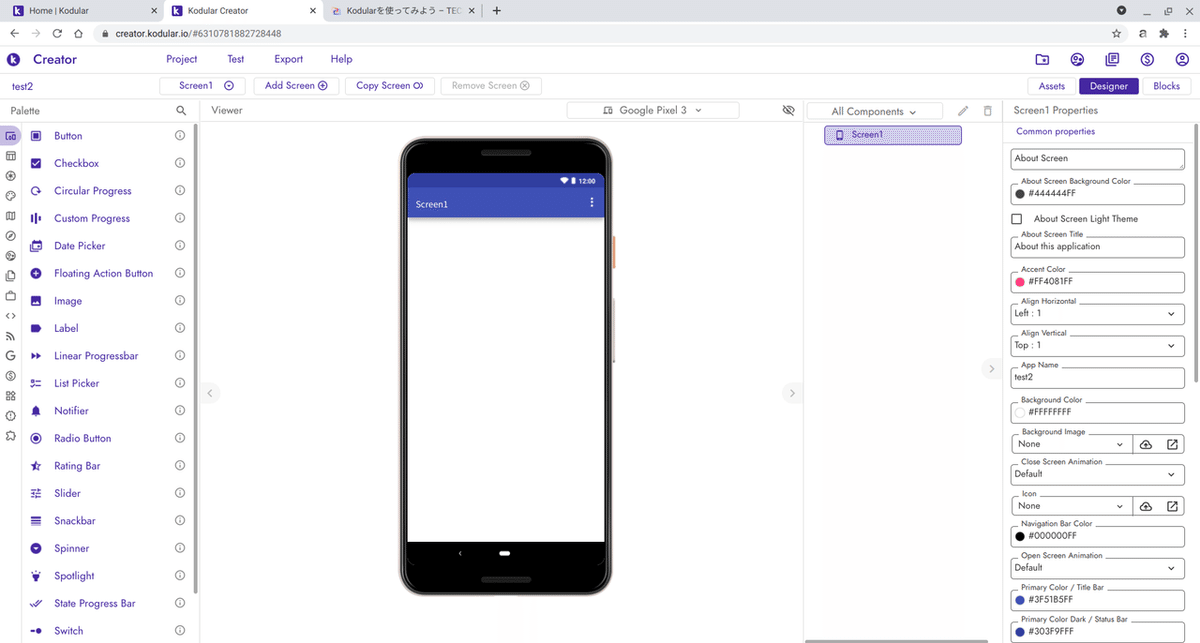Search the Palette with magnifier icon
1200x643 pixels.
pyautogui.click(x=181, y=111)
